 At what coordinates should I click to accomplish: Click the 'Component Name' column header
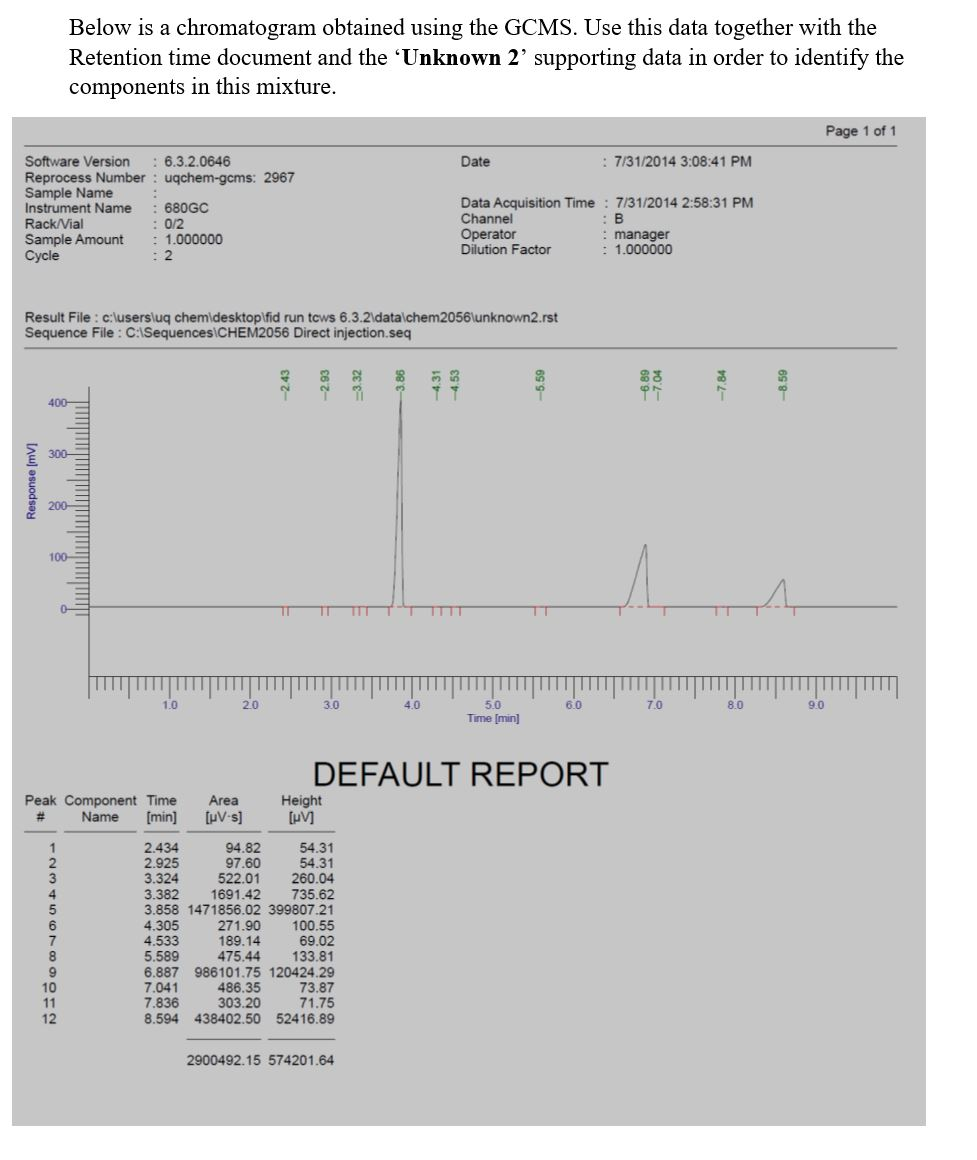[x=101, y=809]
